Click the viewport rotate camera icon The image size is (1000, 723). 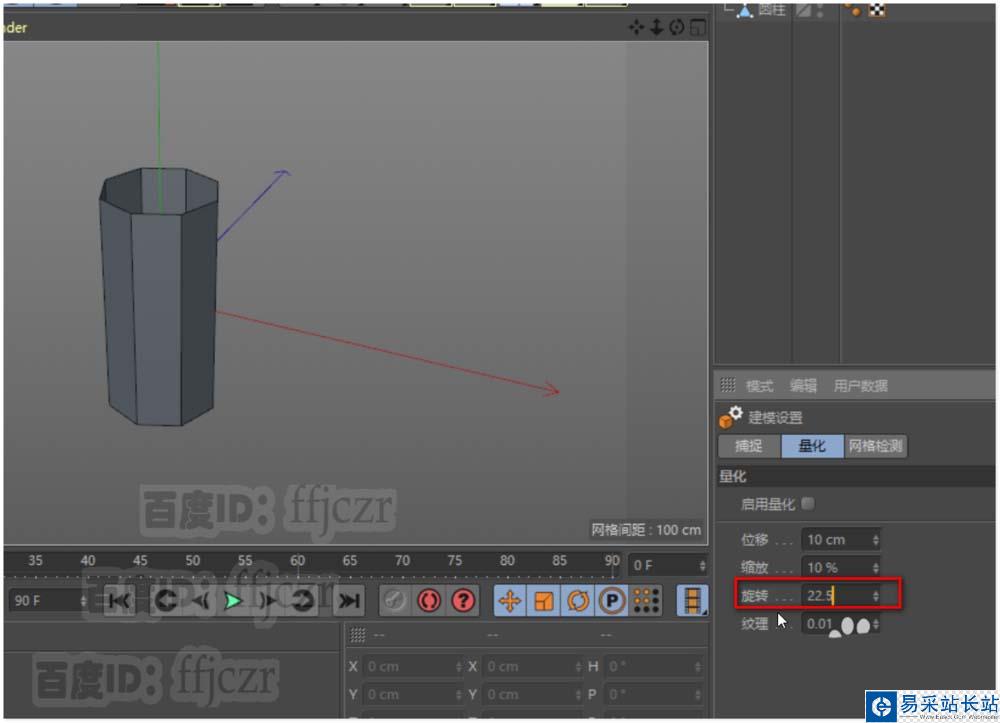pyautogui.click(x=677, y=27)
